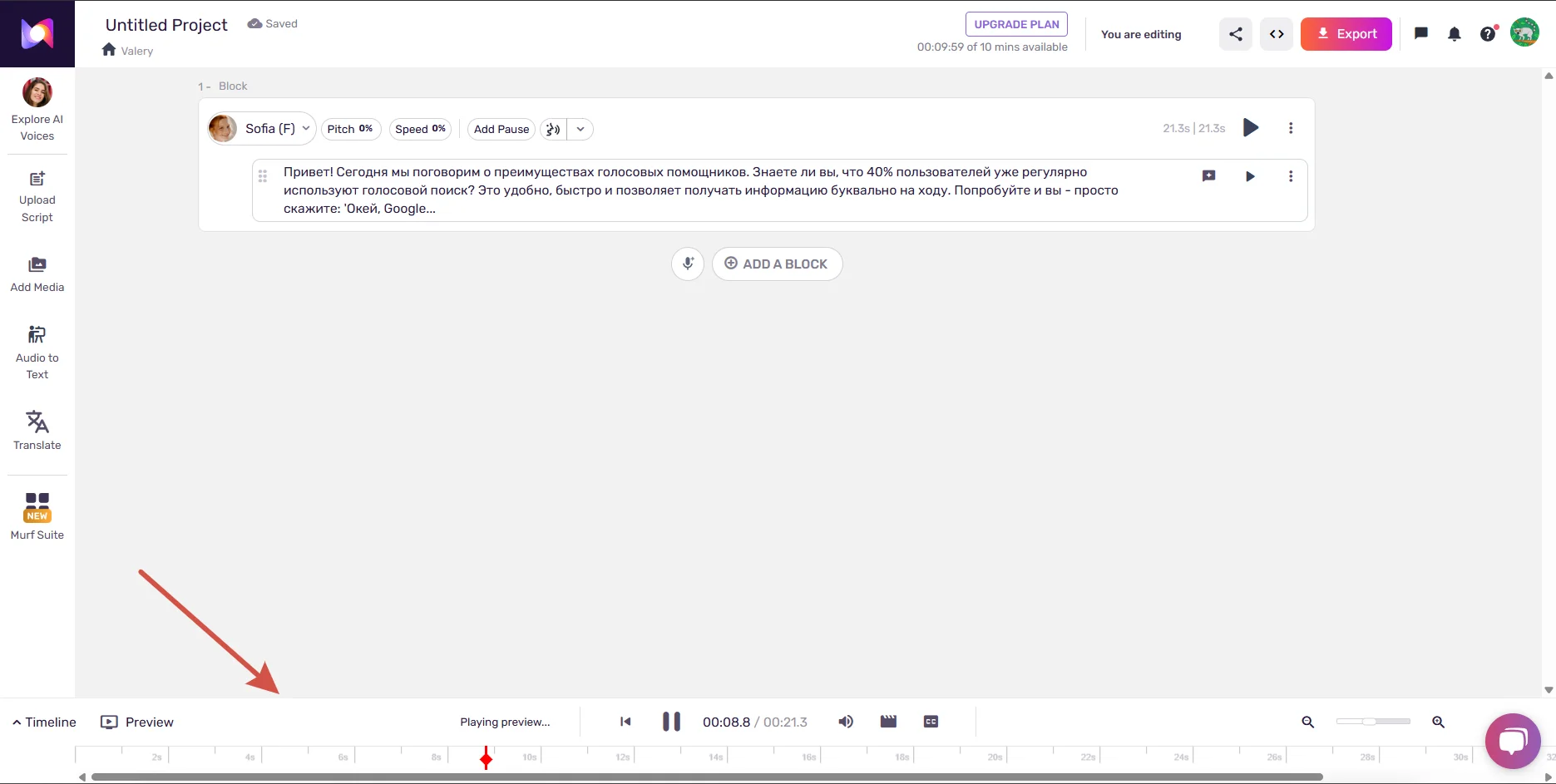Click ADD A BLOCK button
This screenshot has height=784, width=1556.
click(x=777, y=264)
